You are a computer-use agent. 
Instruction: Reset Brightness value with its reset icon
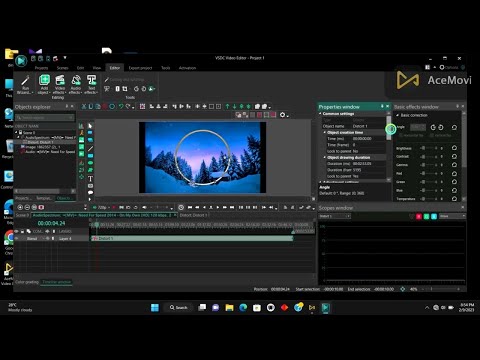(x=454, y=148)
